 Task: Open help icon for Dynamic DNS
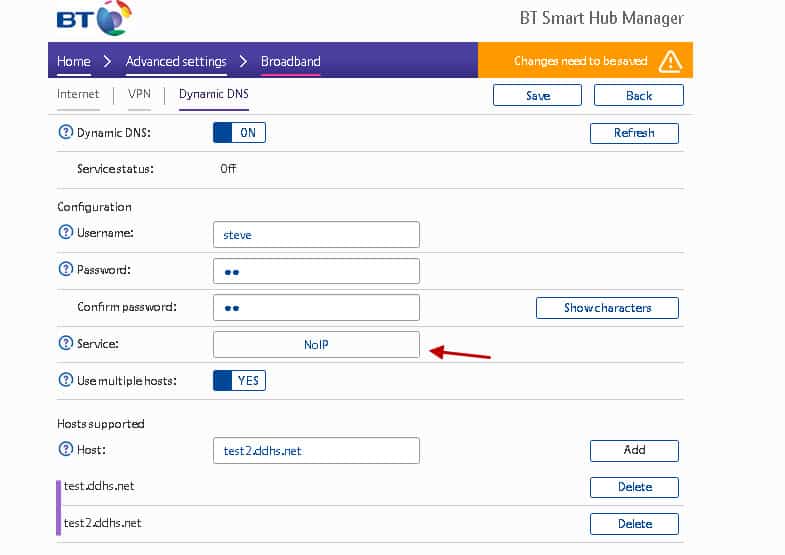click(66, 132)
